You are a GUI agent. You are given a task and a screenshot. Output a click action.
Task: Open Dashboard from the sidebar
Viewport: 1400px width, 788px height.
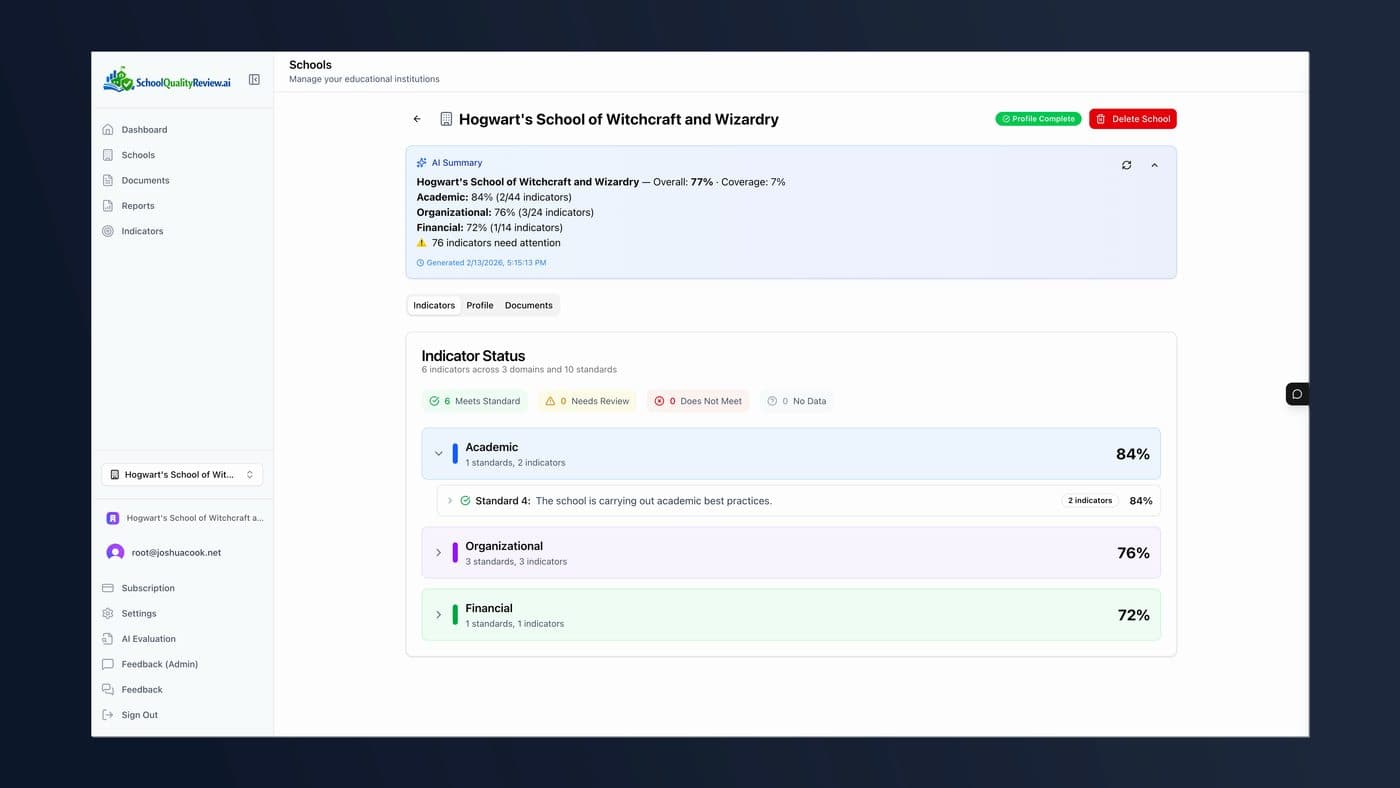[x=144, y=130]
